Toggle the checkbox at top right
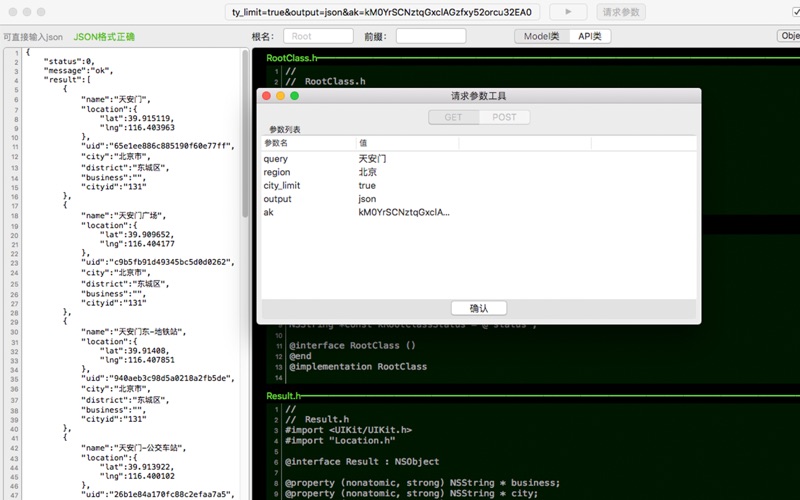Screen dimensions: 800x500 [x=796, y=12]
